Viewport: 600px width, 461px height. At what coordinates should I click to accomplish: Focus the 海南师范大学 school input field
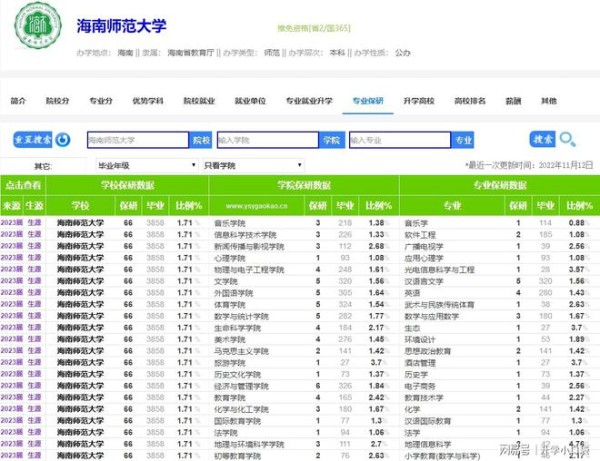(x=138, y=140)
